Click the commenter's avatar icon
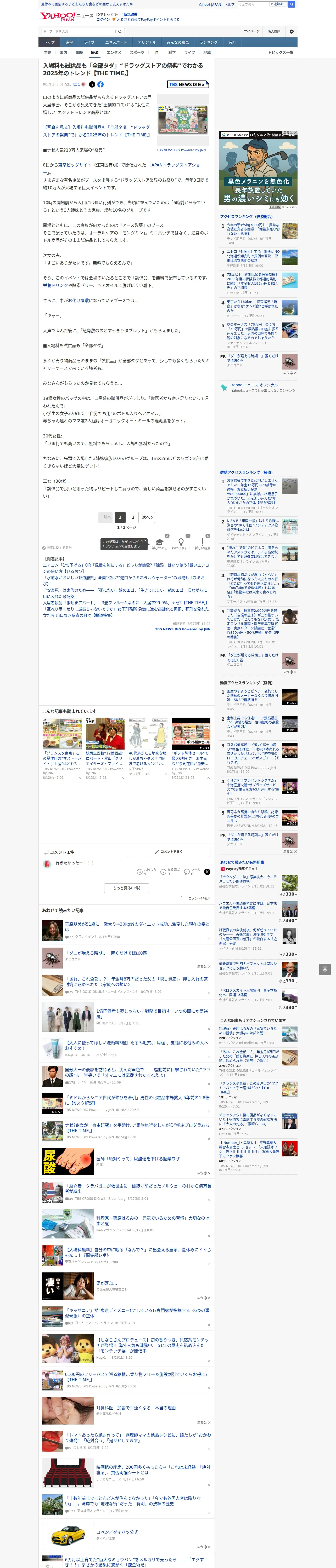This screenshot has width=336, height=1568. tap(47, 864)
